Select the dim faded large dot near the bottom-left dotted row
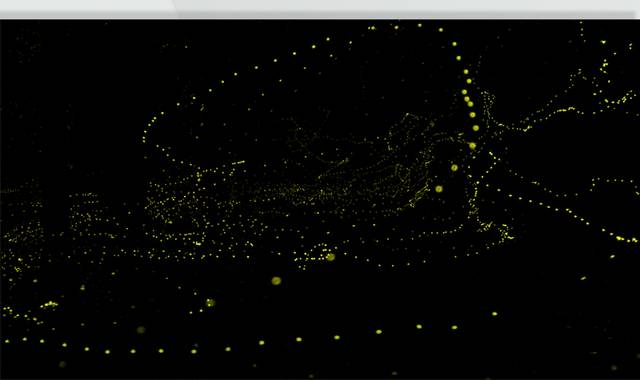The width and height of the screenshot is (640, 380). [x=141, y=329]
